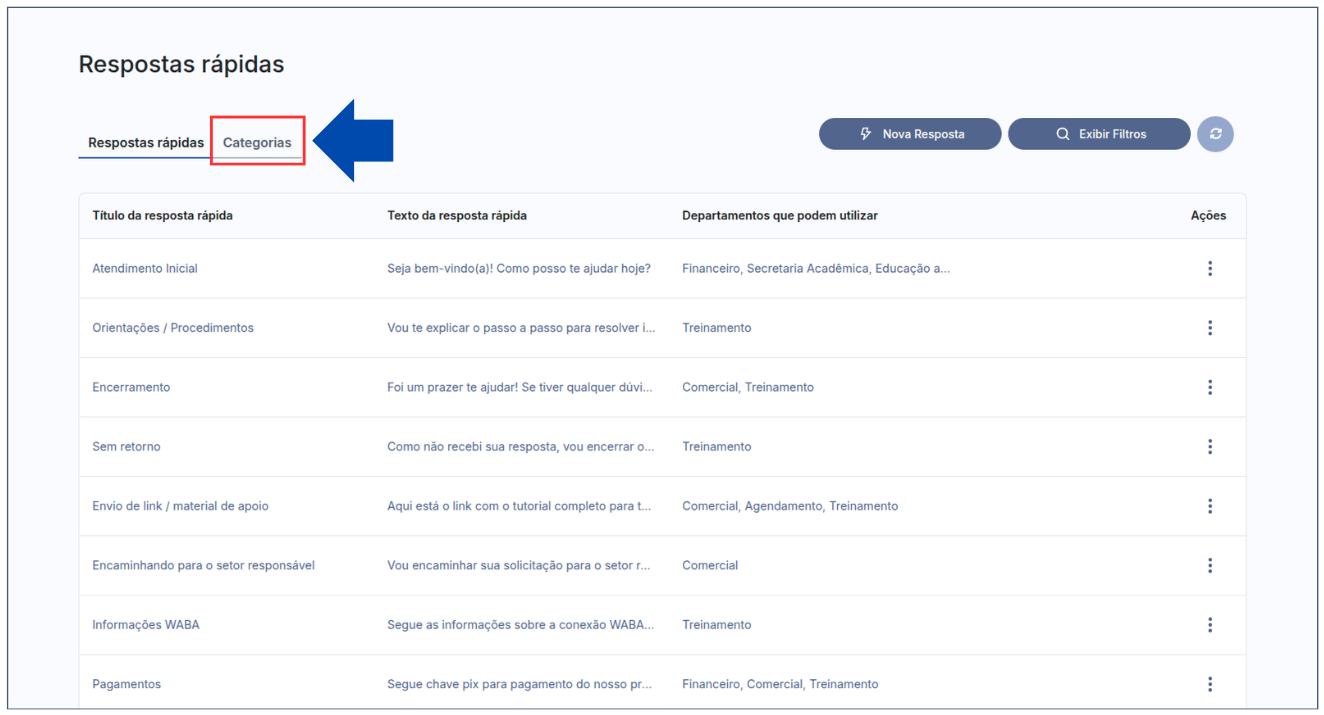
Task: Open three-dot menu for Informações WABA
Action: point(1209,625)
